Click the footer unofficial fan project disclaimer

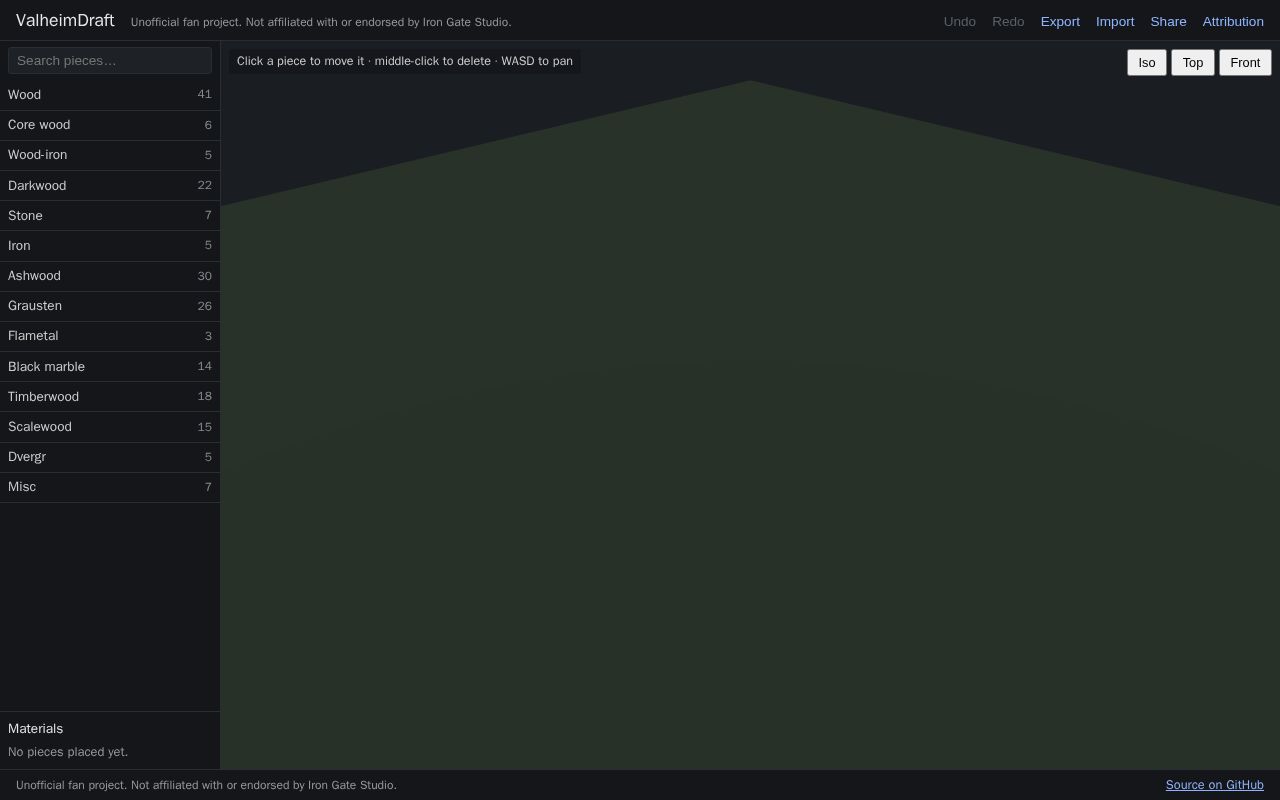click(x=206, y=785)
